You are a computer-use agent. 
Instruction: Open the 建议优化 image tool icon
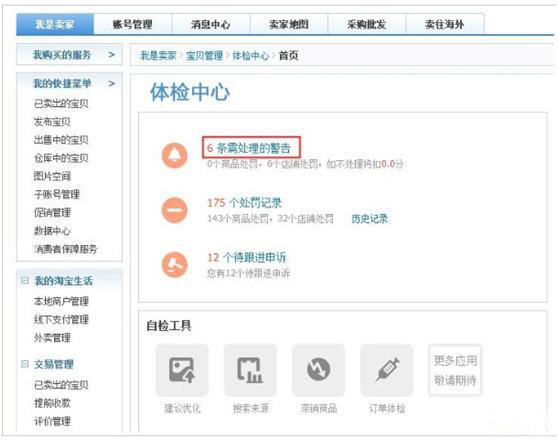(x=182, y=370)
